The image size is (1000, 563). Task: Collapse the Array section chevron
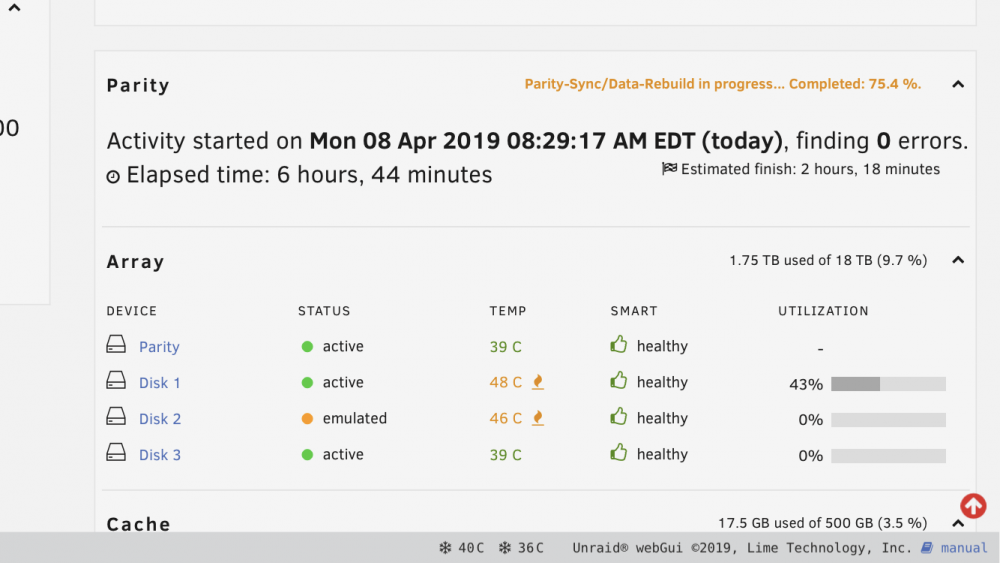[958, 260]
